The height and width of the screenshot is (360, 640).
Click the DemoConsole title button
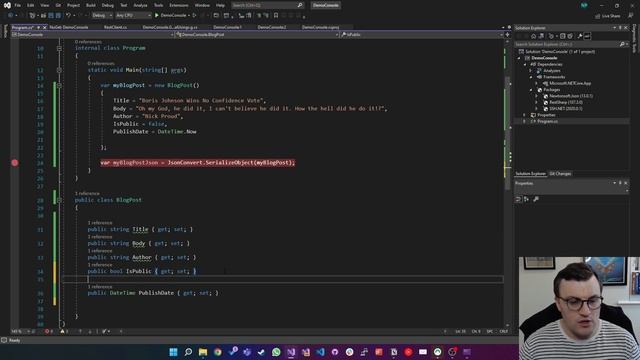click(326, 5)
